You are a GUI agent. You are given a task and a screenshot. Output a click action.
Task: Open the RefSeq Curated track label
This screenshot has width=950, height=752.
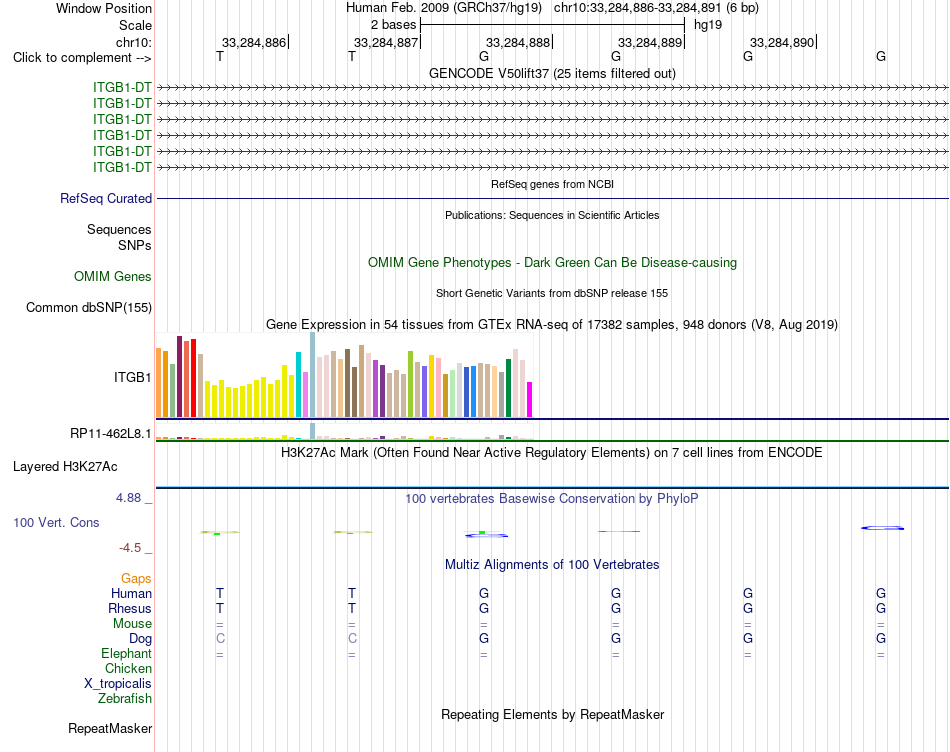point(106,198)
